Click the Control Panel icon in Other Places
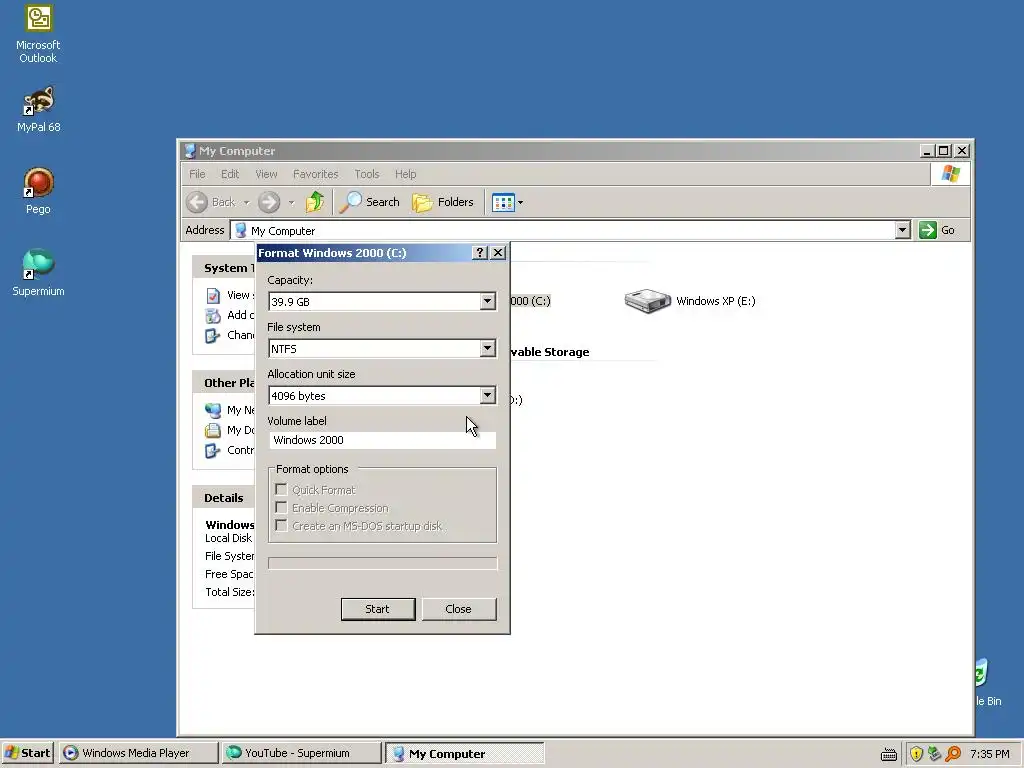1024x768 pixels. point(213,451)
